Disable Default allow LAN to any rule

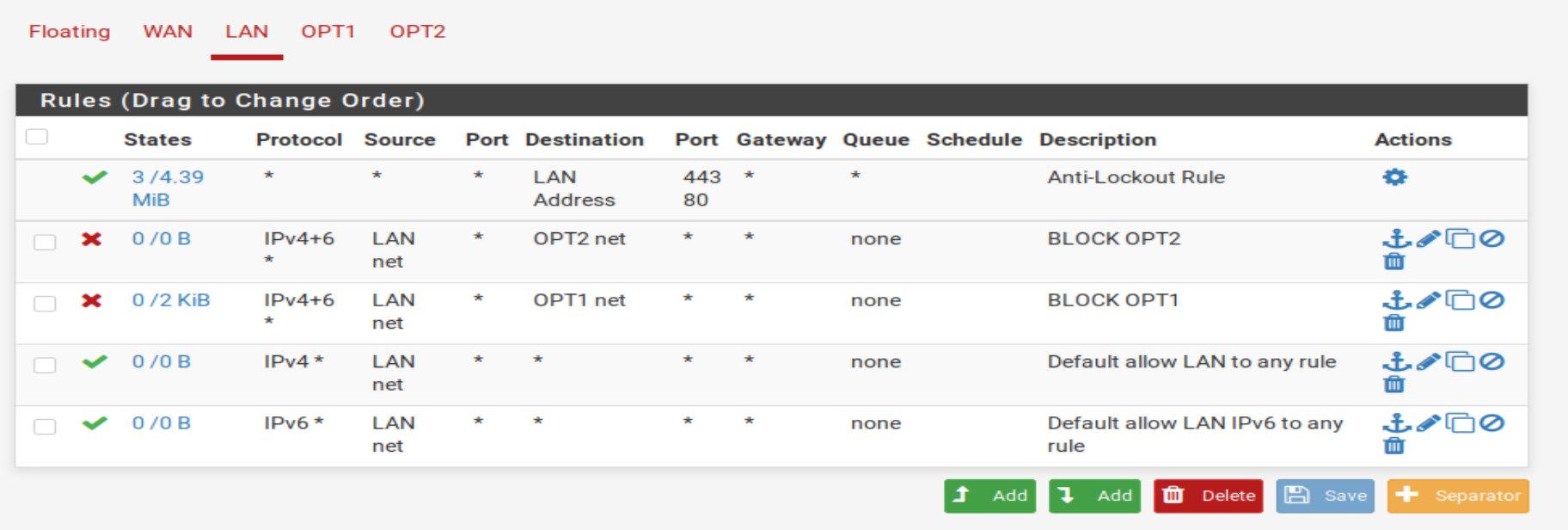click(x=1492, y=361)
